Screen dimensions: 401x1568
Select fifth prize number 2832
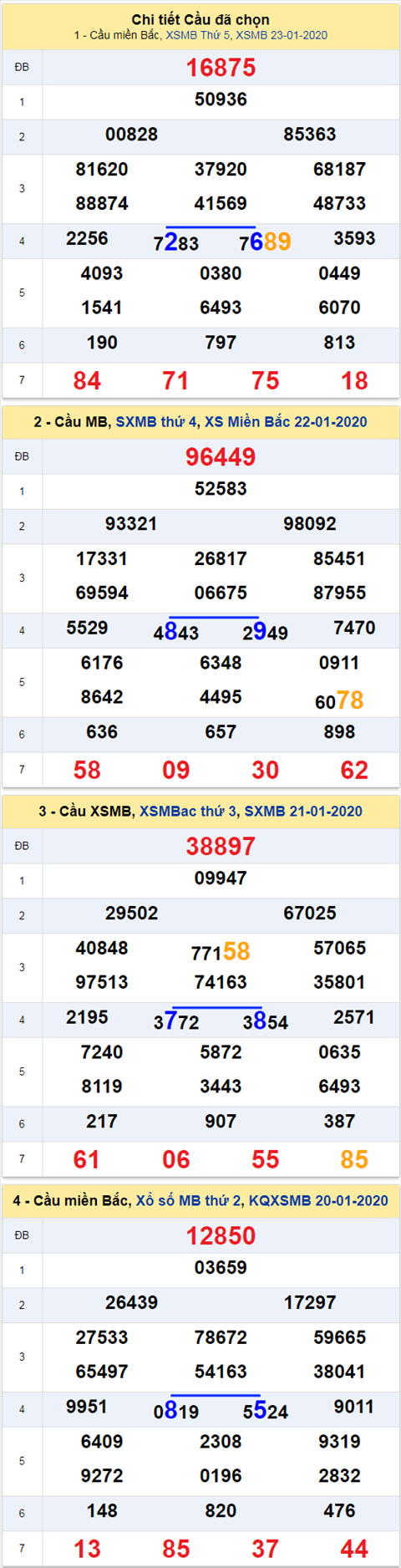(339, 1476)
